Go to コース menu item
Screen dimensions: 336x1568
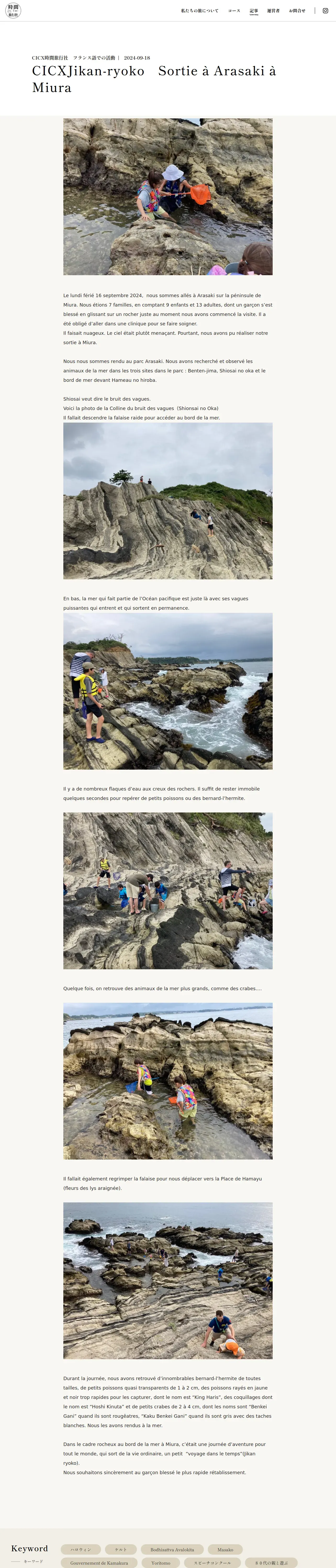[234, 10]
